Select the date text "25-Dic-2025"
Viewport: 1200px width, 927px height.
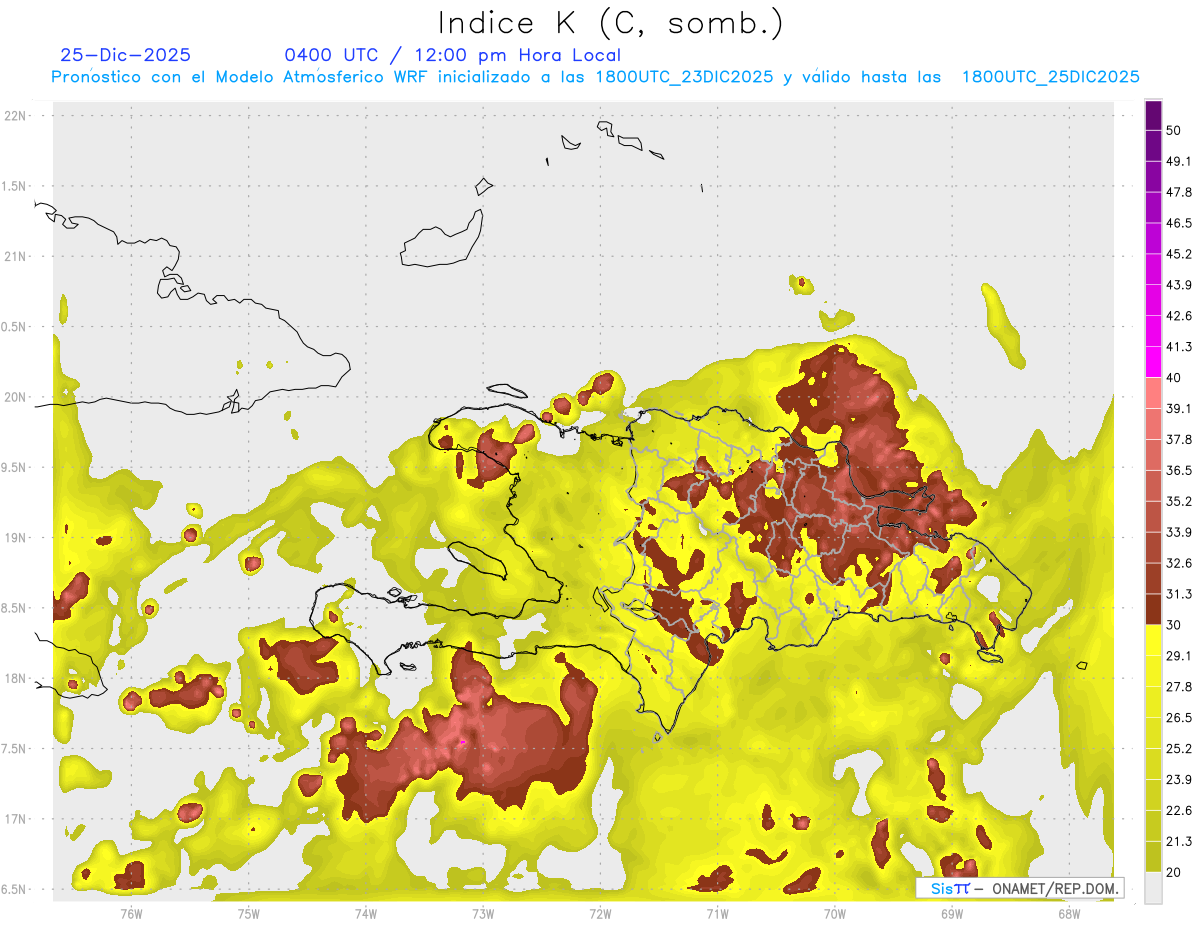pos(125,55)
